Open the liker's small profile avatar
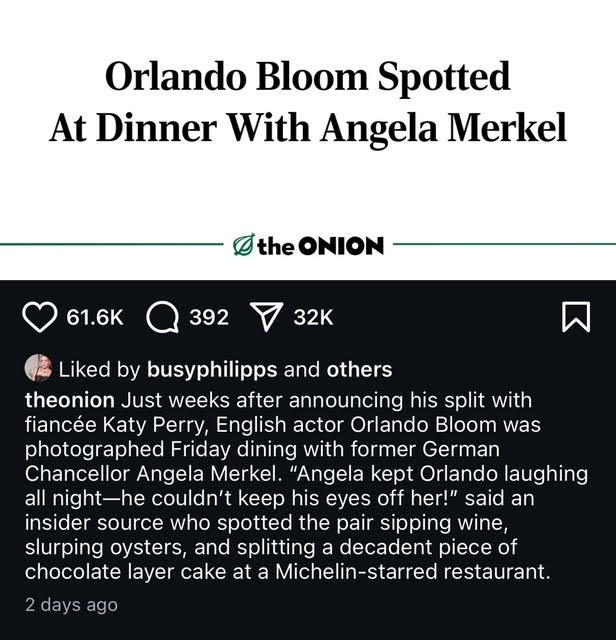Image resolution: width=616 pixels, height=640 pixels. pos(38,368)
